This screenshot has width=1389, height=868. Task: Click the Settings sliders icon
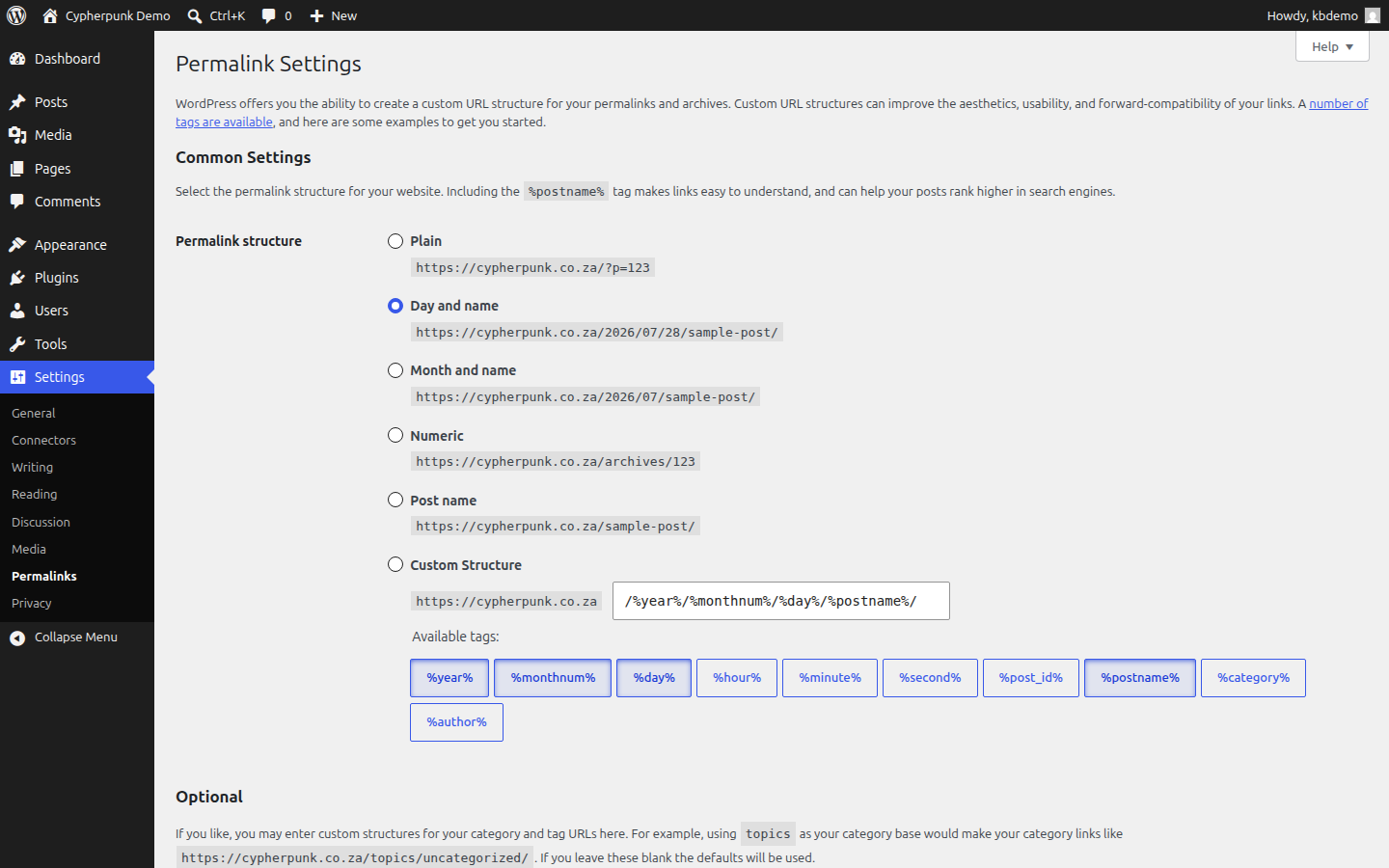click(x=17, y=377)
